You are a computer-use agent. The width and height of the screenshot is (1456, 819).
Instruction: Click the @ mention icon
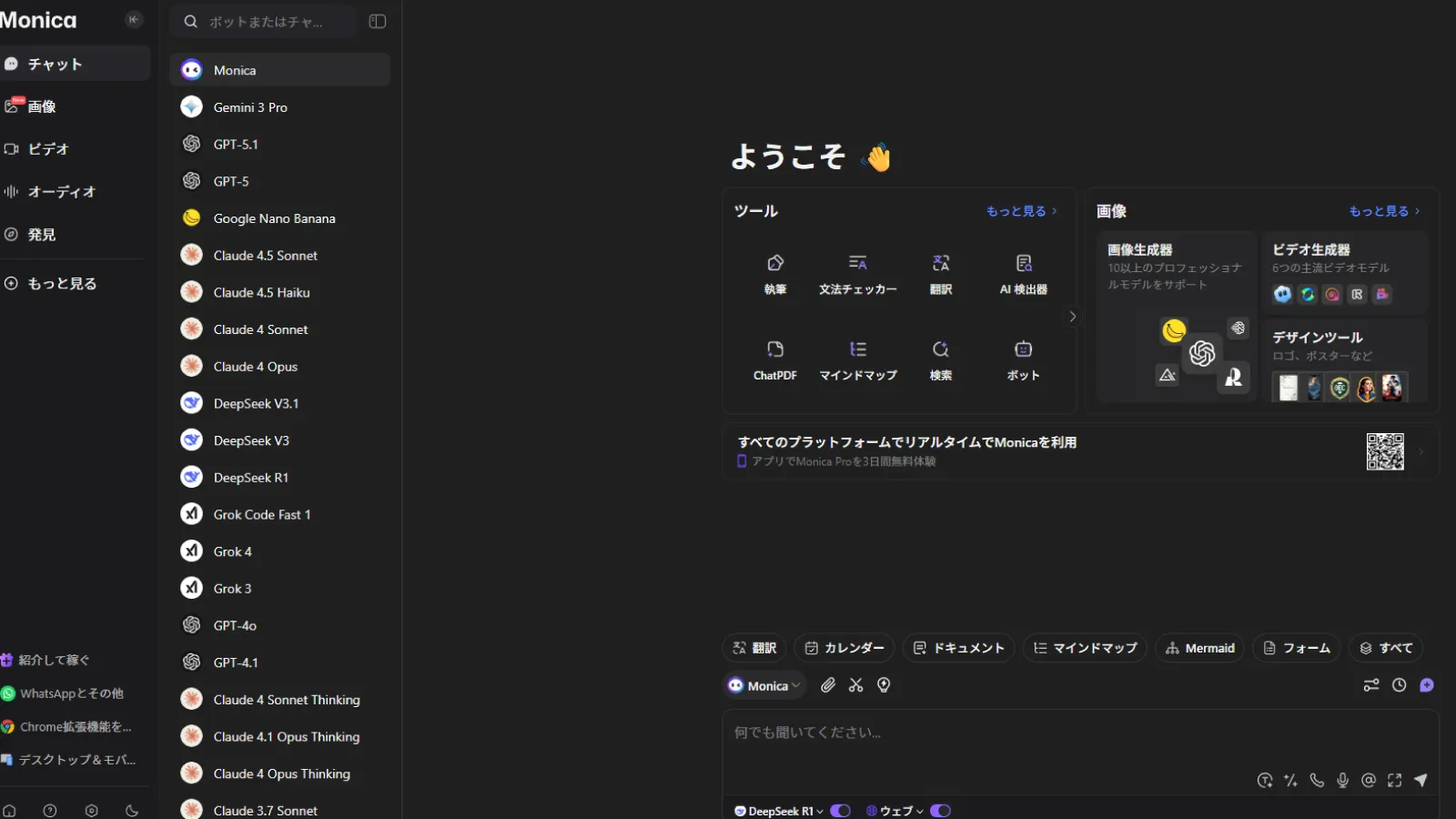(1368, 780)
